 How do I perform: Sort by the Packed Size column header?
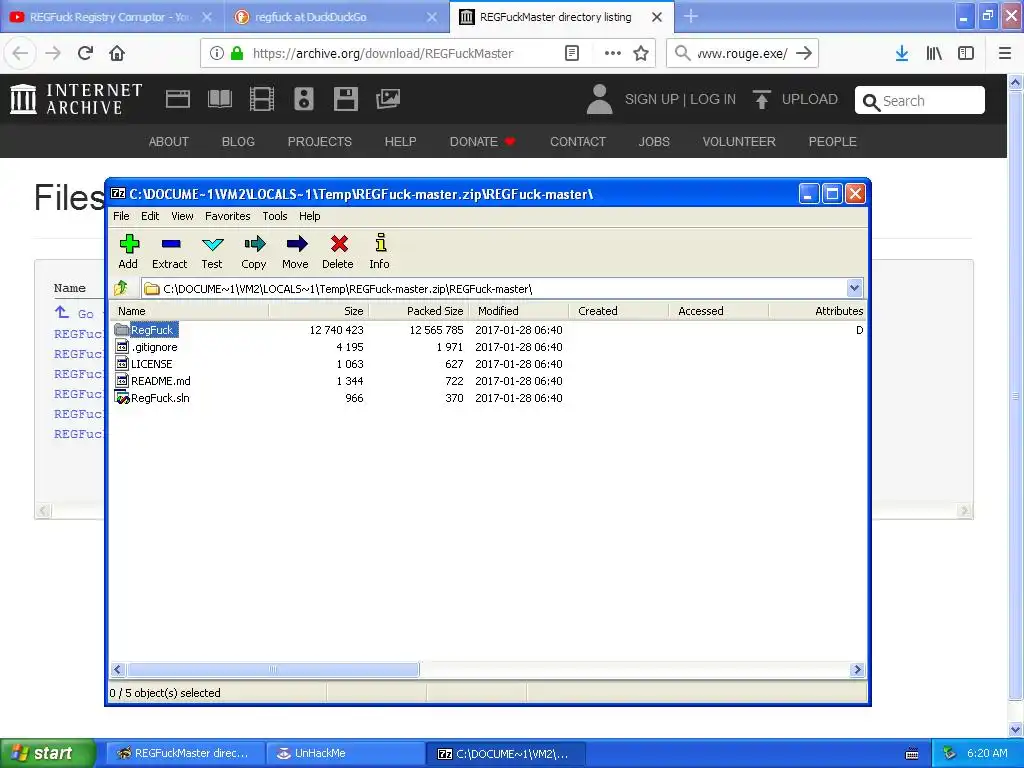pos(419,311)
